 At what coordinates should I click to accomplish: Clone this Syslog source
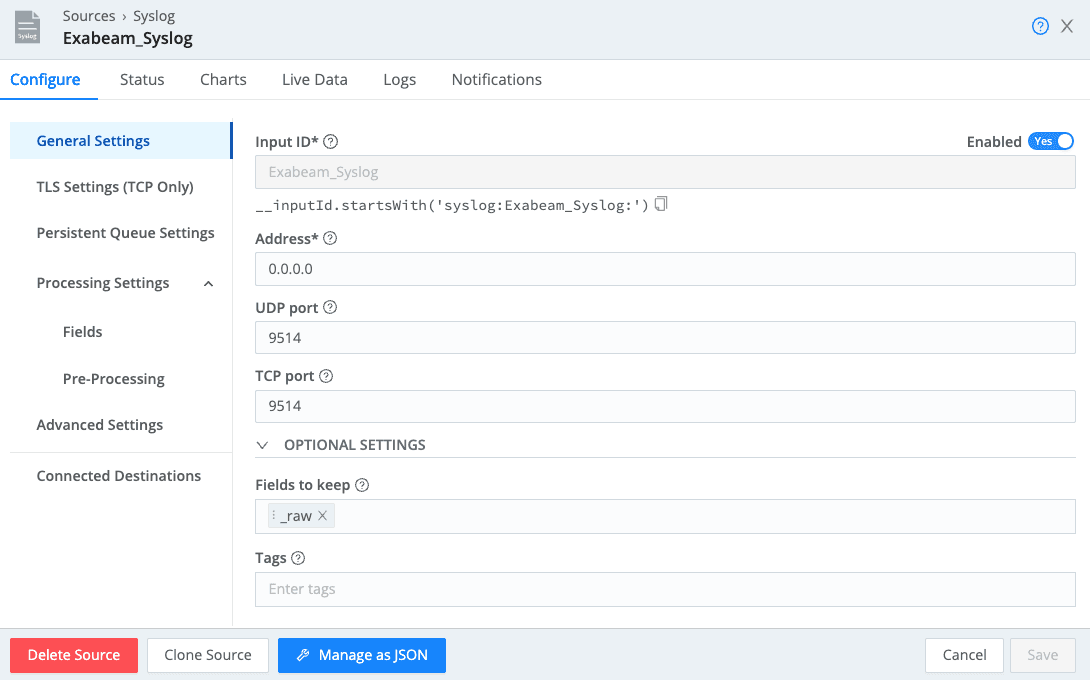(207, 655)
